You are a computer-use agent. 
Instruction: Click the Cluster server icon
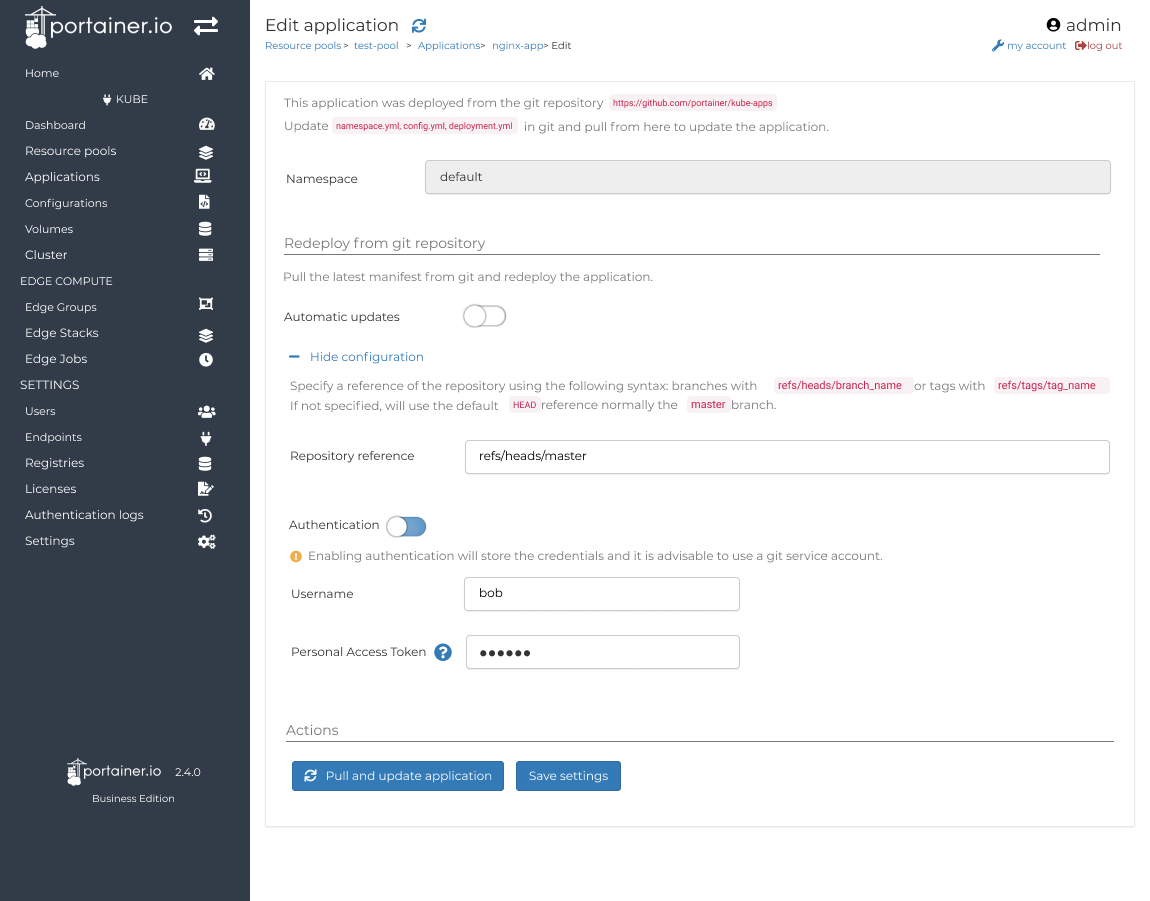pyautogui.click(x=206, y=255)
